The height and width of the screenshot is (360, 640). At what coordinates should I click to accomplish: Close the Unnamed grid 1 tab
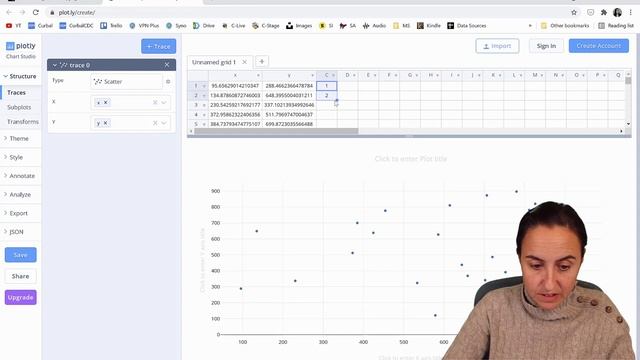(x=244, y=62)
